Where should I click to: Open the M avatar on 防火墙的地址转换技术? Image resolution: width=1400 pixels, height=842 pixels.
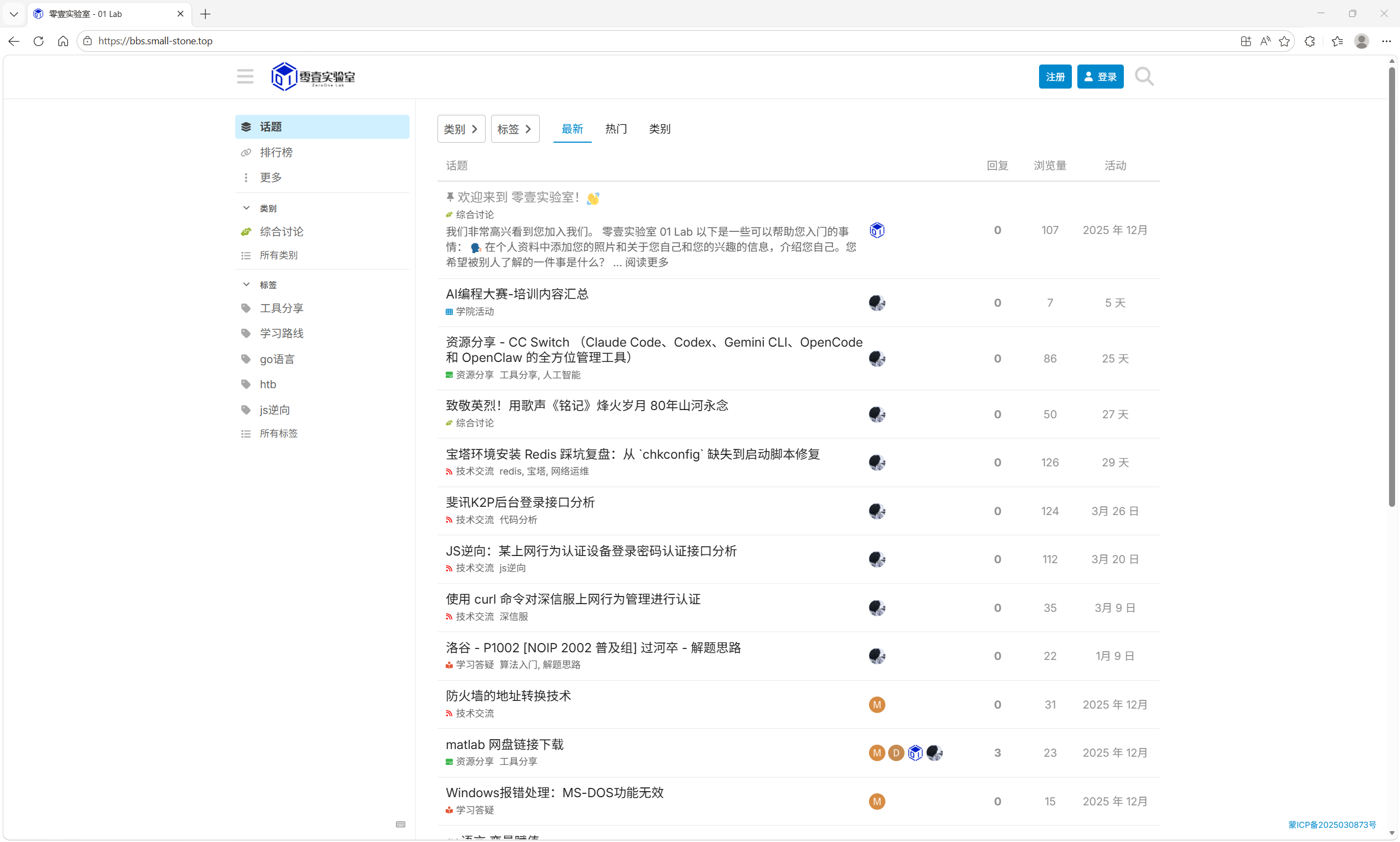click(x=877, y=704)
